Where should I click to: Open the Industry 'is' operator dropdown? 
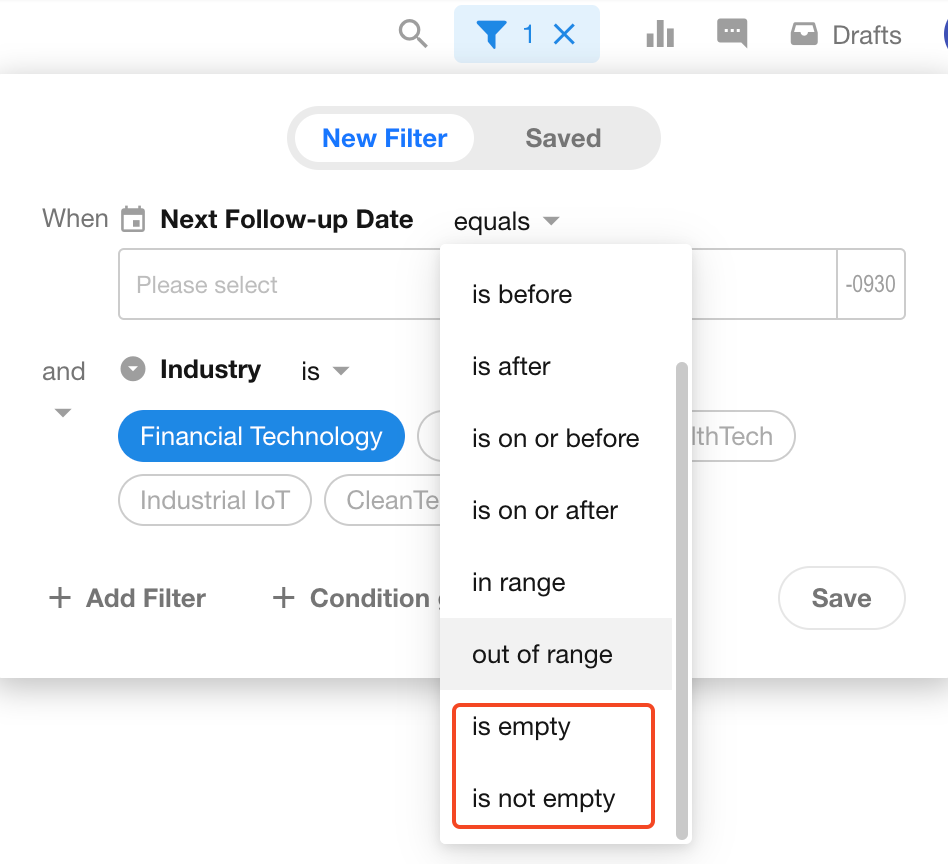tap(325, 371)
